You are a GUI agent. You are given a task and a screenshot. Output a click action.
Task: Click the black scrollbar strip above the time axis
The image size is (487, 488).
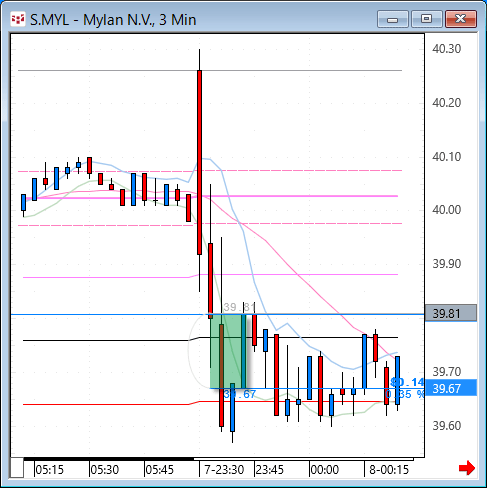pyautogui.click(x=108, y=459)
